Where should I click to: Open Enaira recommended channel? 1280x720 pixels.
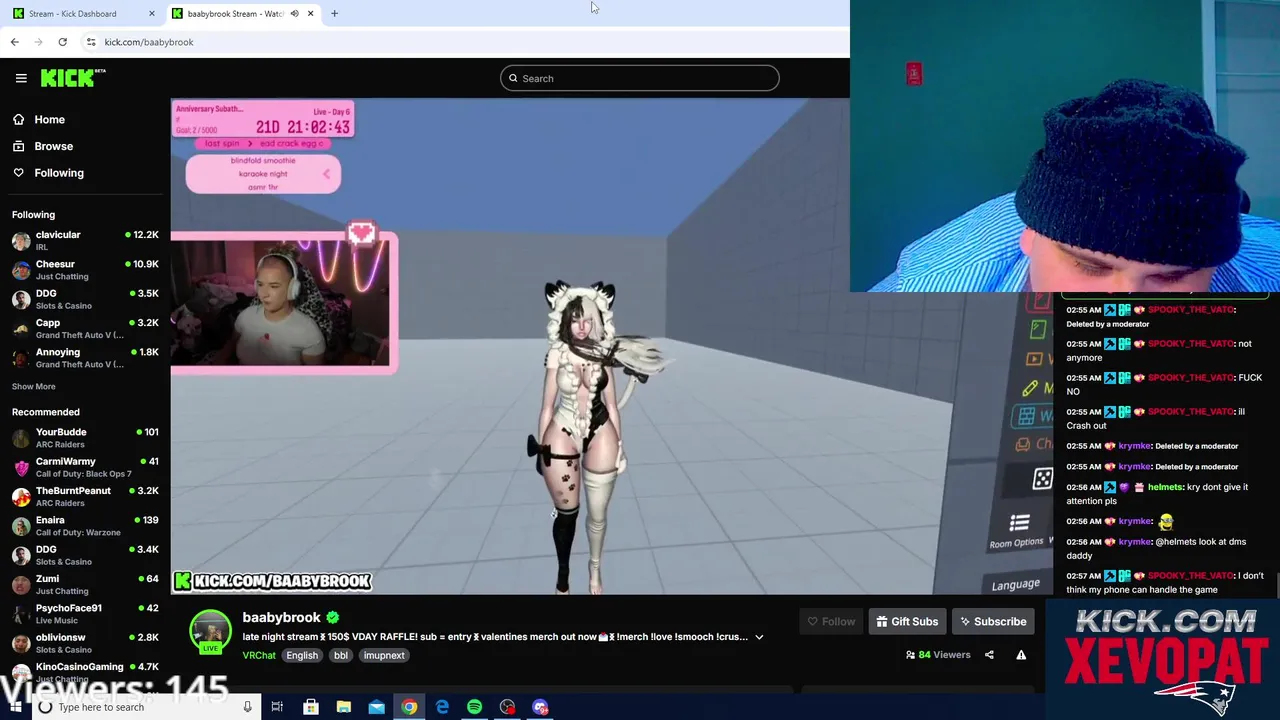(85, 526)
